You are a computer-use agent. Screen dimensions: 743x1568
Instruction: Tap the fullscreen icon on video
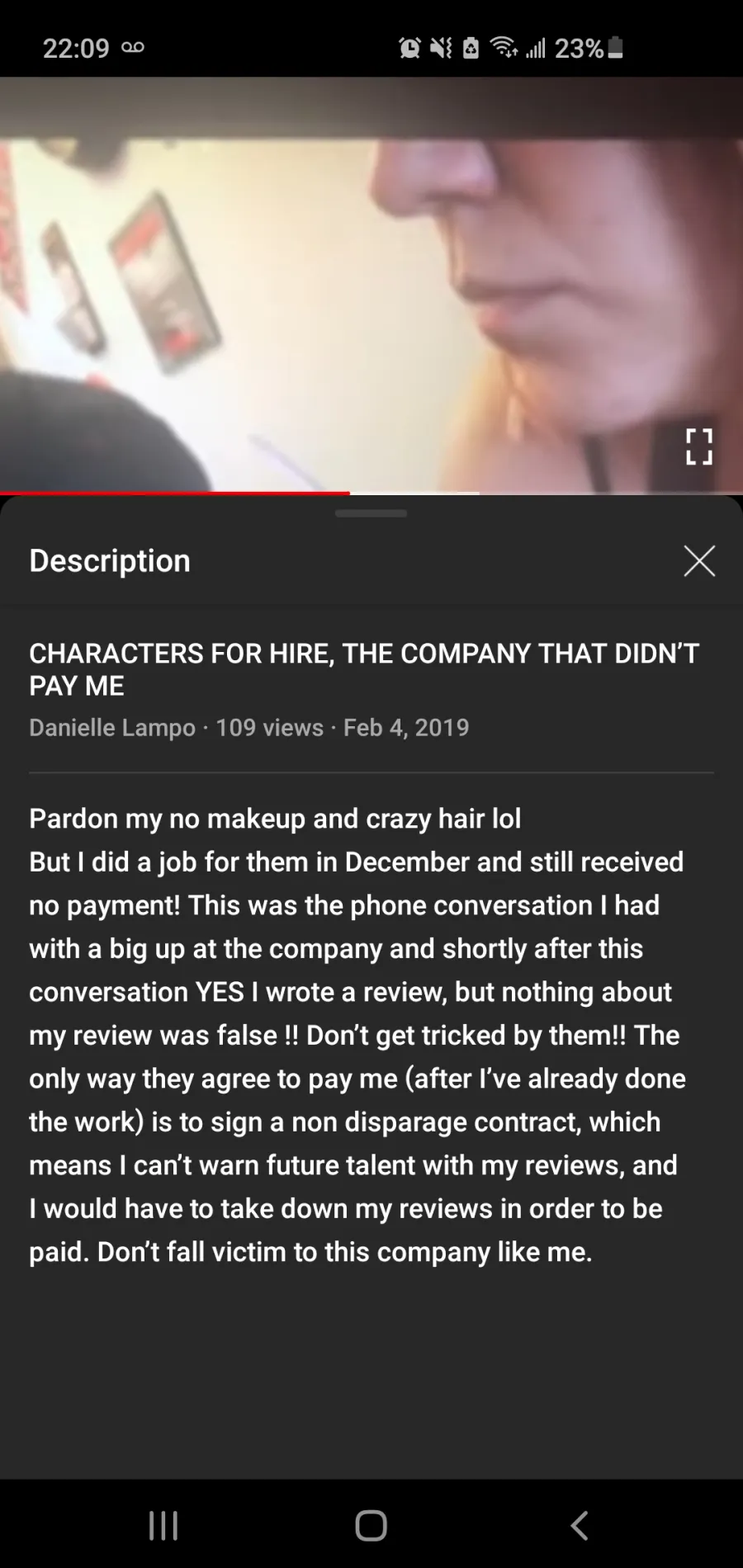(x=698, y=446)
